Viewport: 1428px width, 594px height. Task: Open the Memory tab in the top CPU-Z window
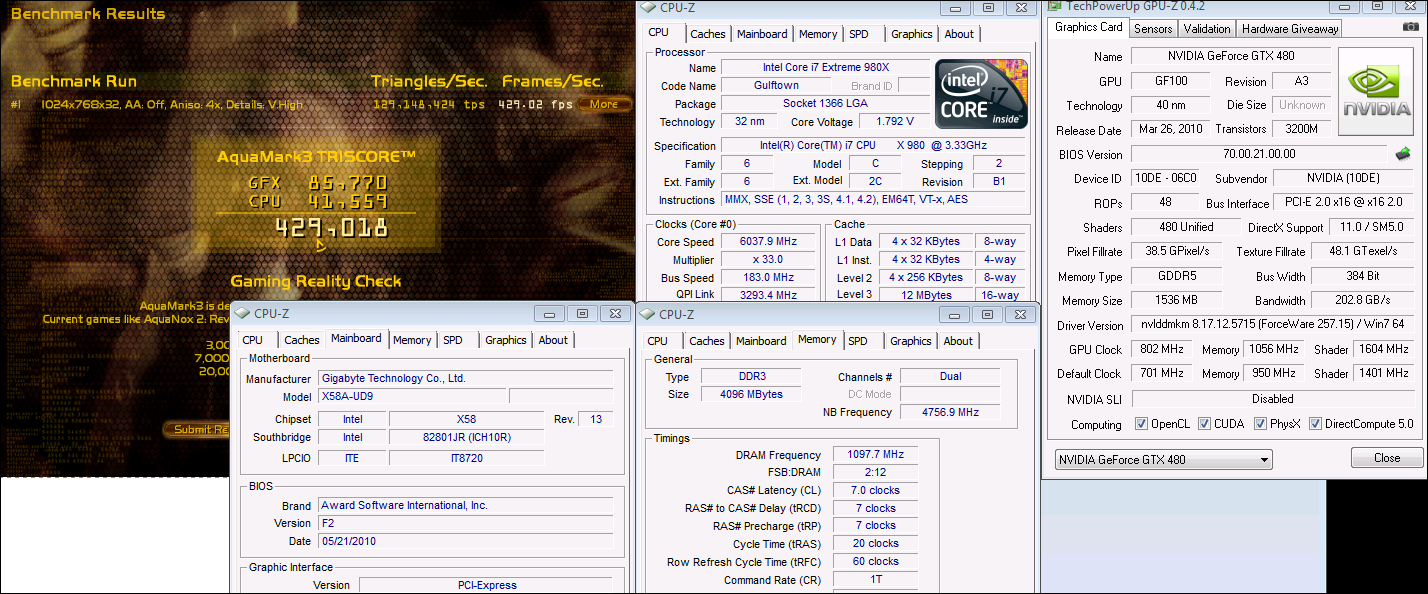coord(818,34)
